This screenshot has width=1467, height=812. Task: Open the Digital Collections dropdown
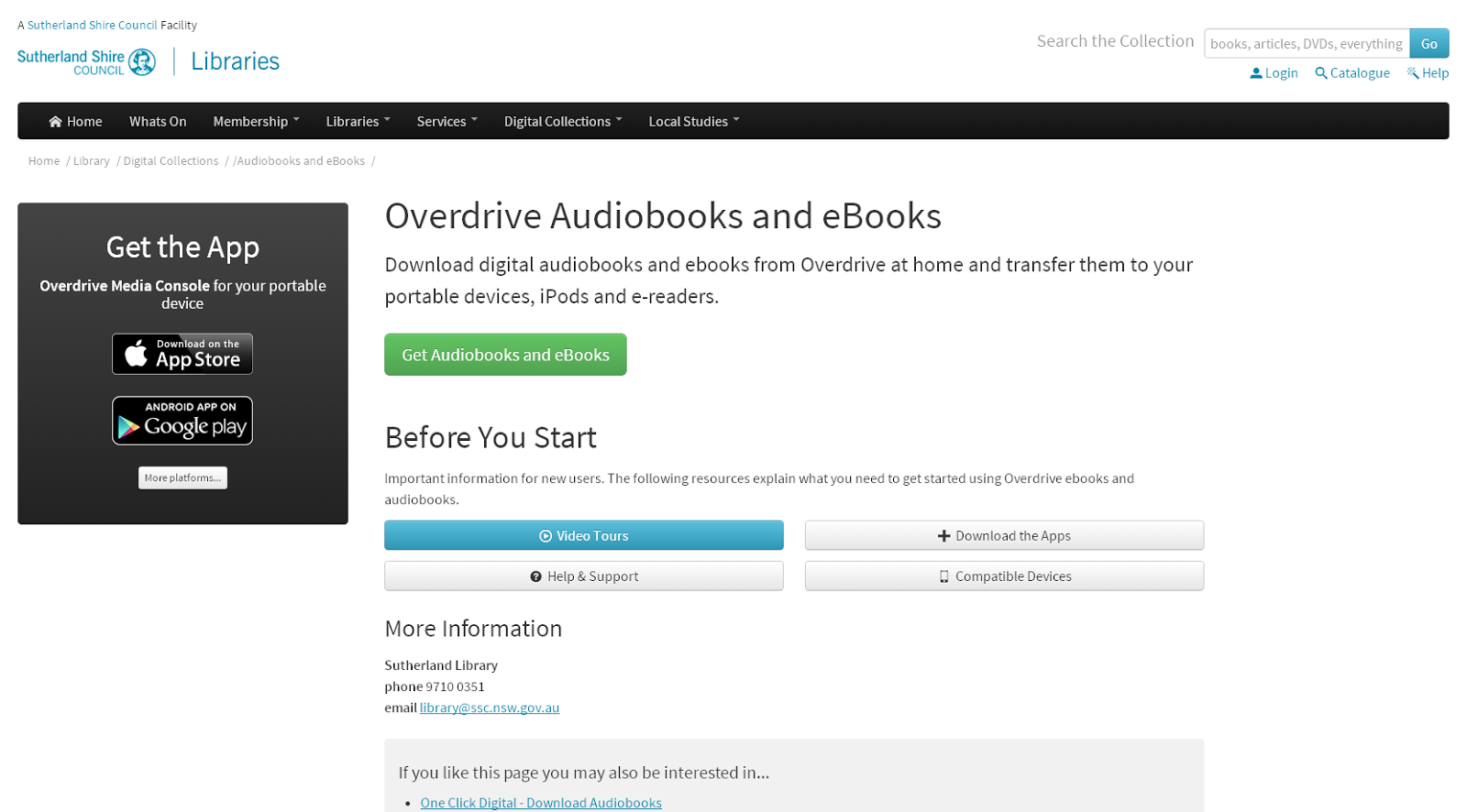click(x=563, y=121)
